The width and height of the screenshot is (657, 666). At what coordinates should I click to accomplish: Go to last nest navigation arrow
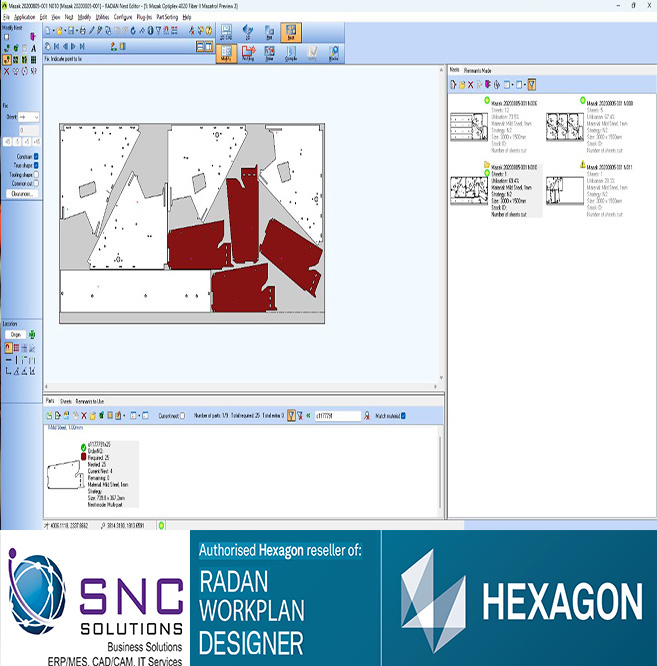(82, 46)
